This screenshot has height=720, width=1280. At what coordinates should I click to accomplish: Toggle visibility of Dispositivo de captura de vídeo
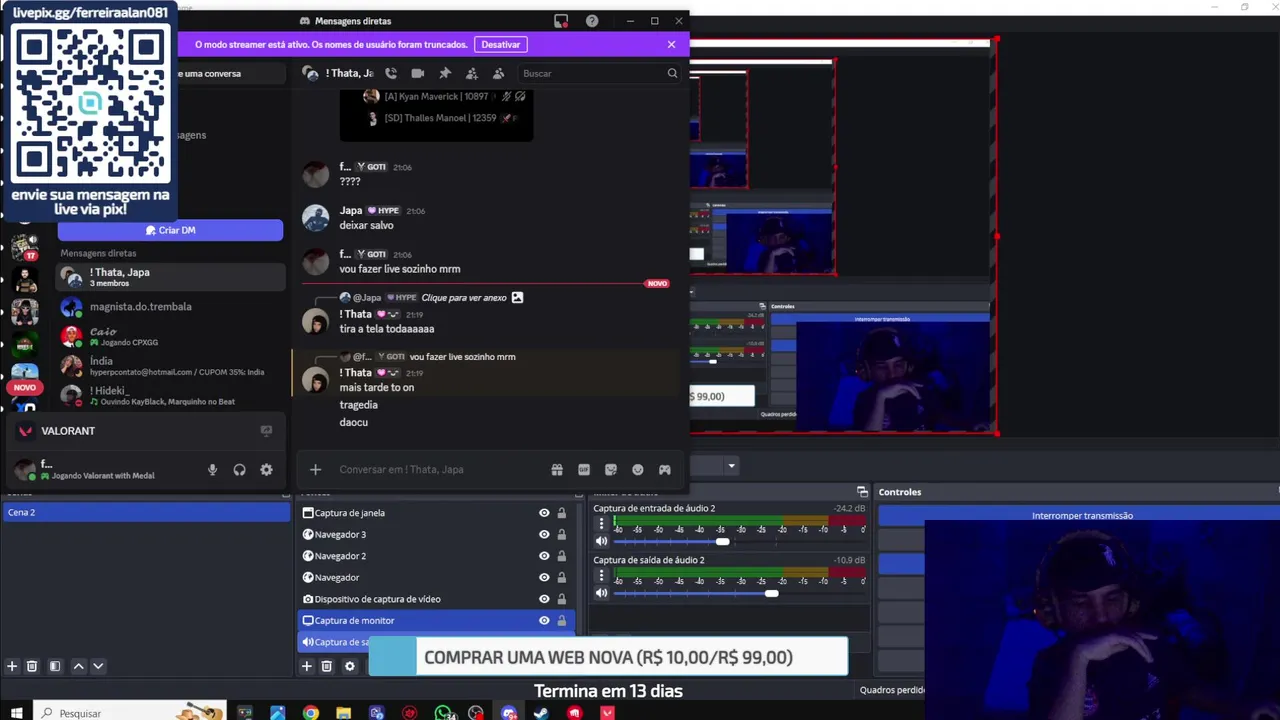coord(544,599)
